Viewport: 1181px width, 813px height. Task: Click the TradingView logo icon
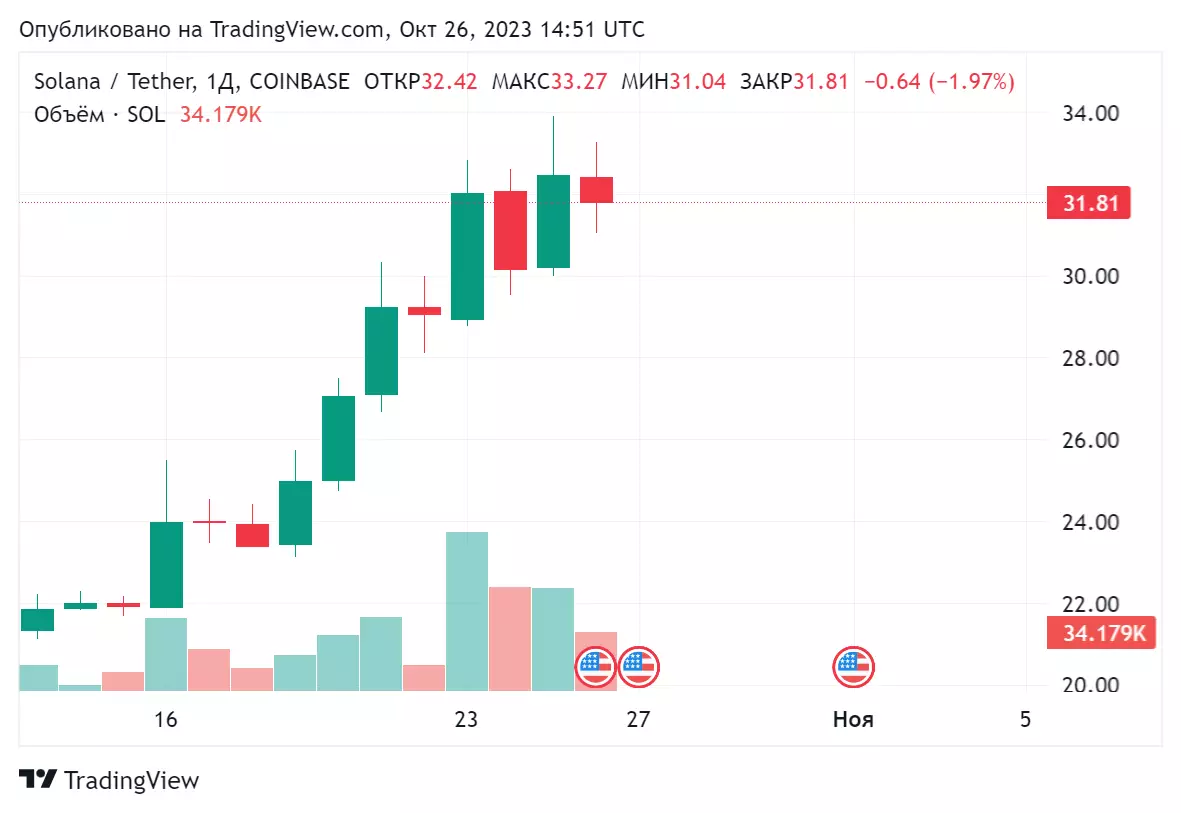pyautogui.click(x=38, y=779)
